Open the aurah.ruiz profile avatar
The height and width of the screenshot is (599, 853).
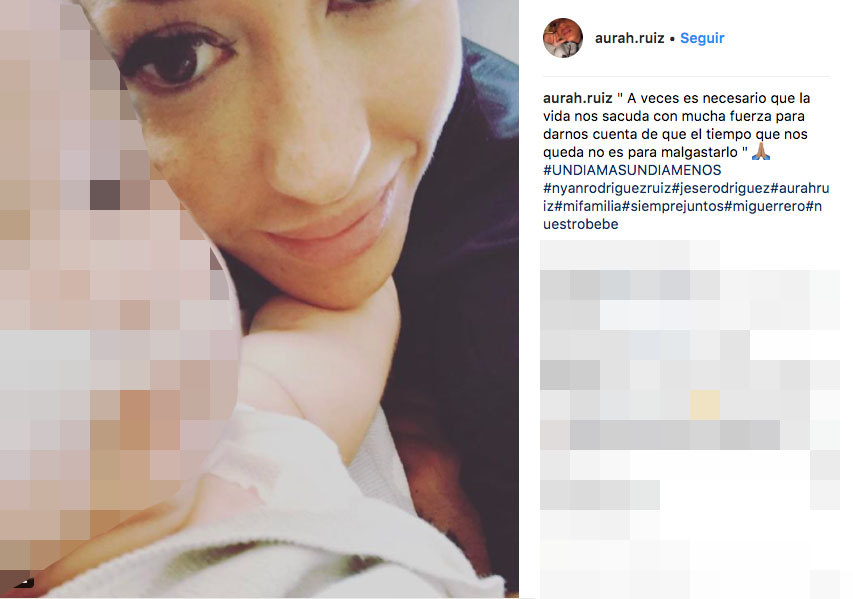tap(563, 38)
